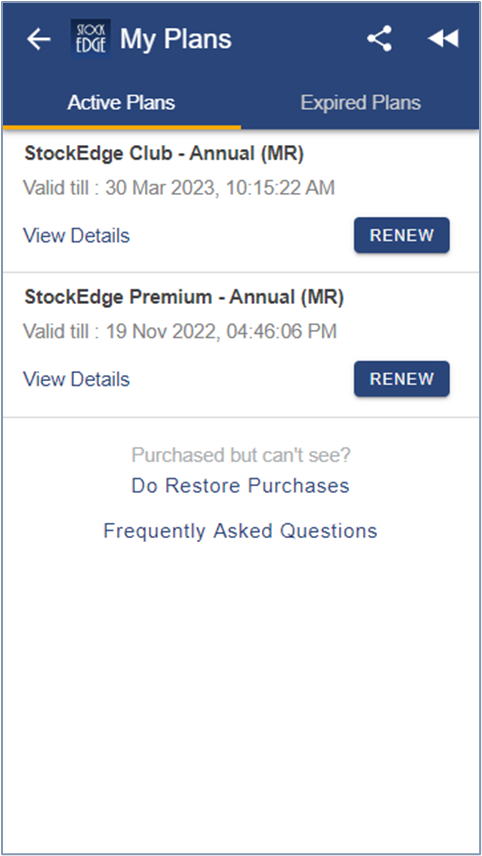View Details of StockEdge Club plan

[x=76, y=236]
